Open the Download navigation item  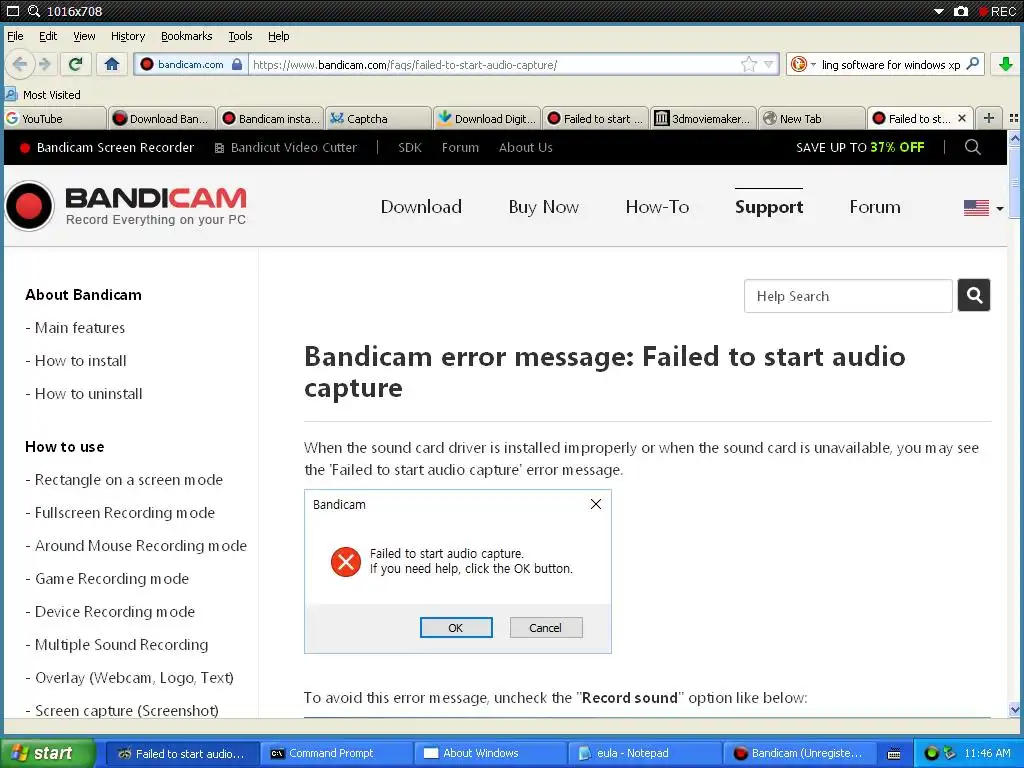(x=421, y=207)
